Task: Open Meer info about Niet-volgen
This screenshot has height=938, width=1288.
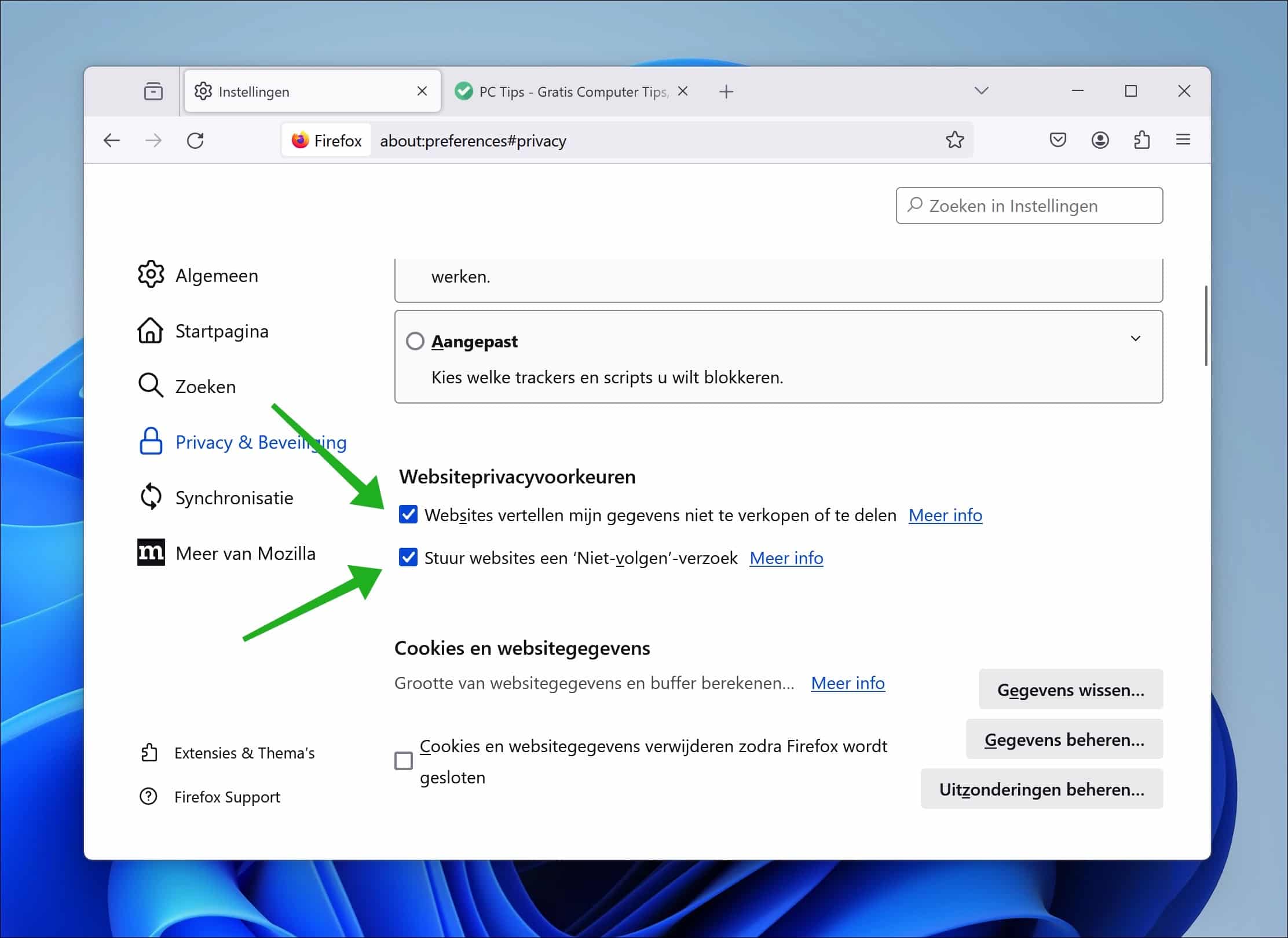Action: point(786,558)
